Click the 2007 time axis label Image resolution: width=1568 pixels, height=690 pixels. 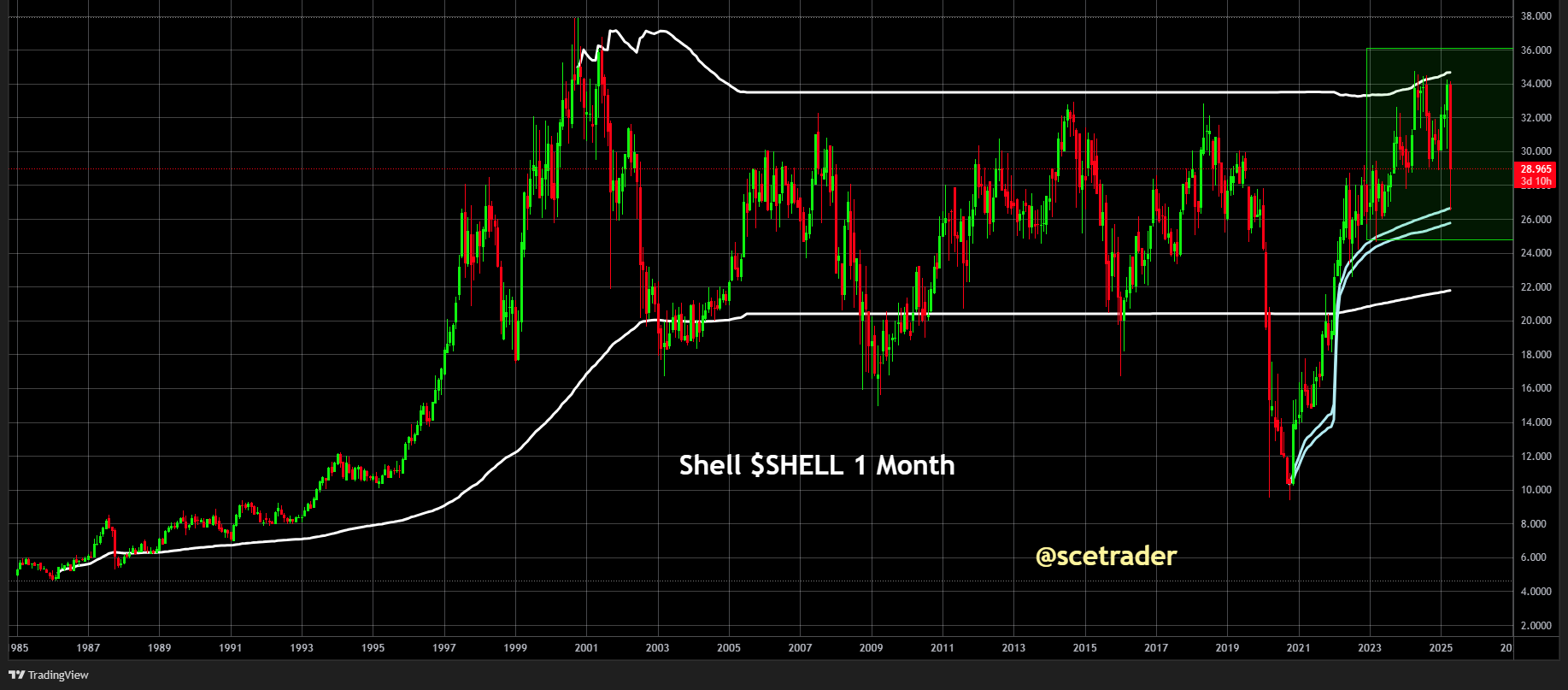pos(800,648)
